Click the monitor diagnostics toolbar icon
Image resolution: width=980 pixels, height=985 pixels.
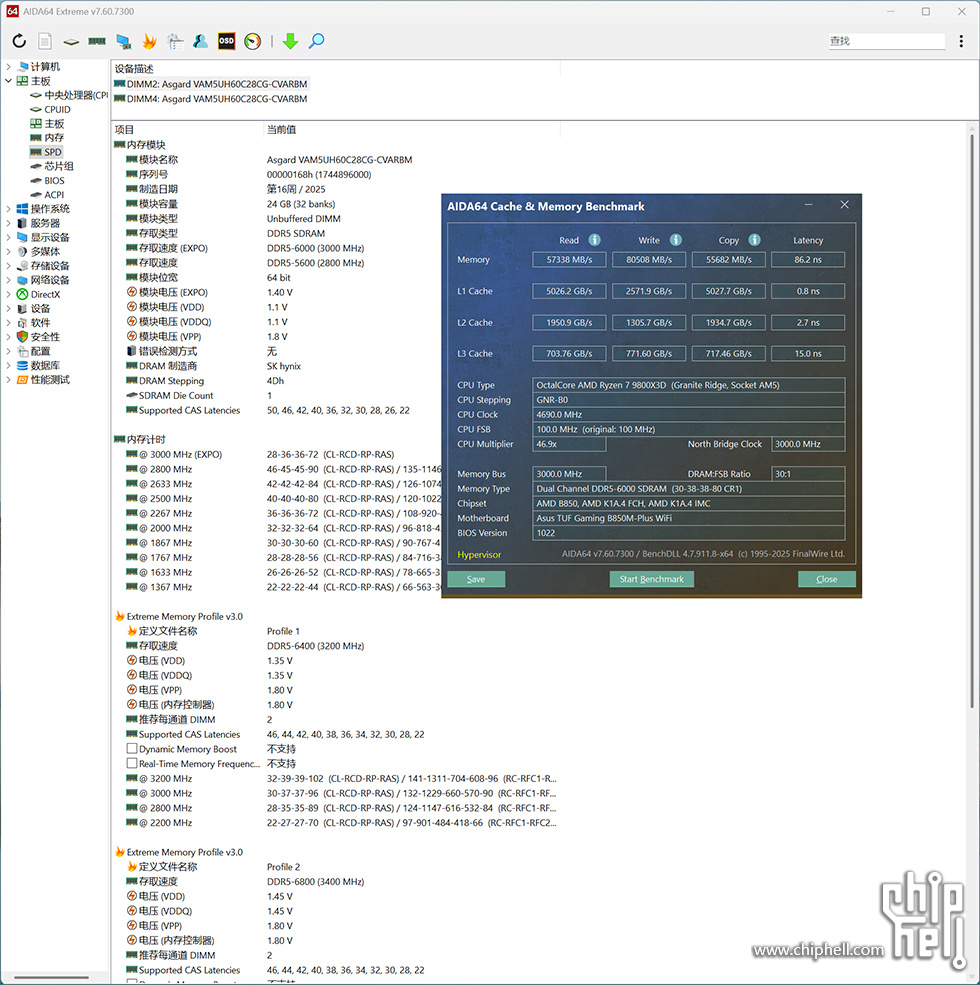tap(124, 41)
